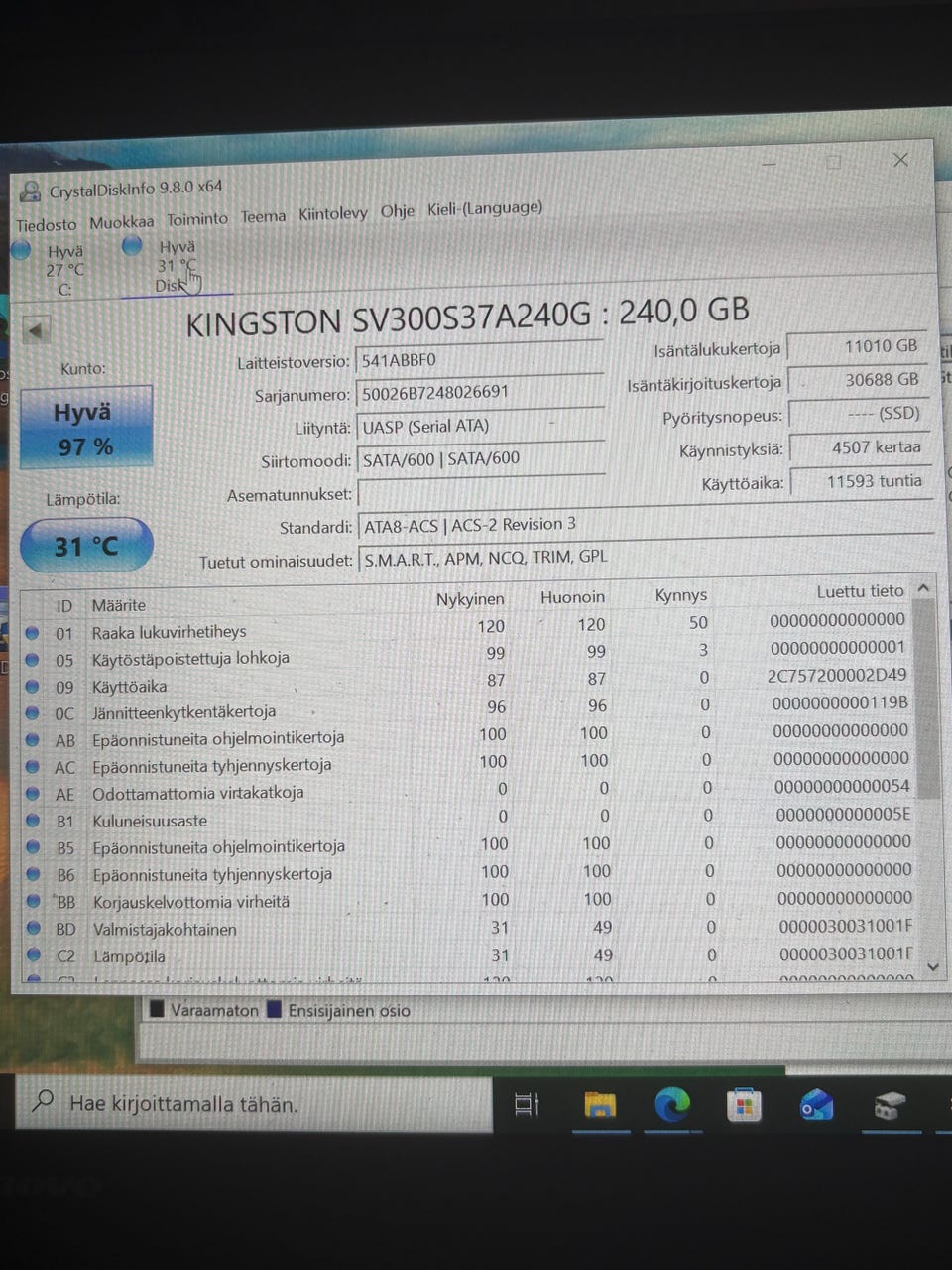Click the Task View taskbar icon
The image size is (952, 1270).
pos(528,1104)
